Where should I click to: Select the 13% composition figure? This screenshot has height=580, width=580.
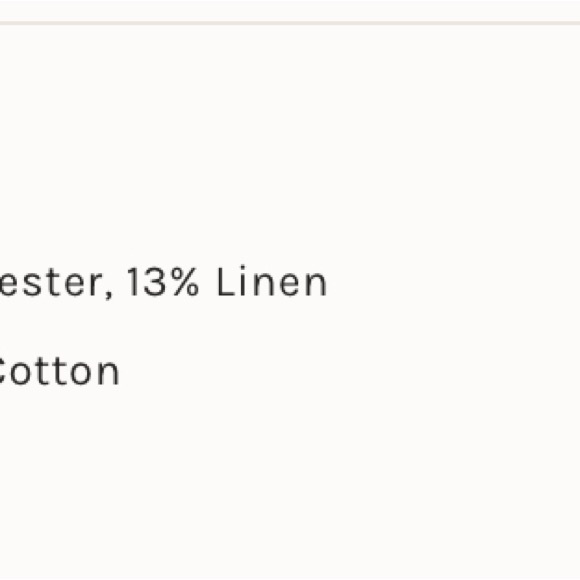tap(163, 281)
